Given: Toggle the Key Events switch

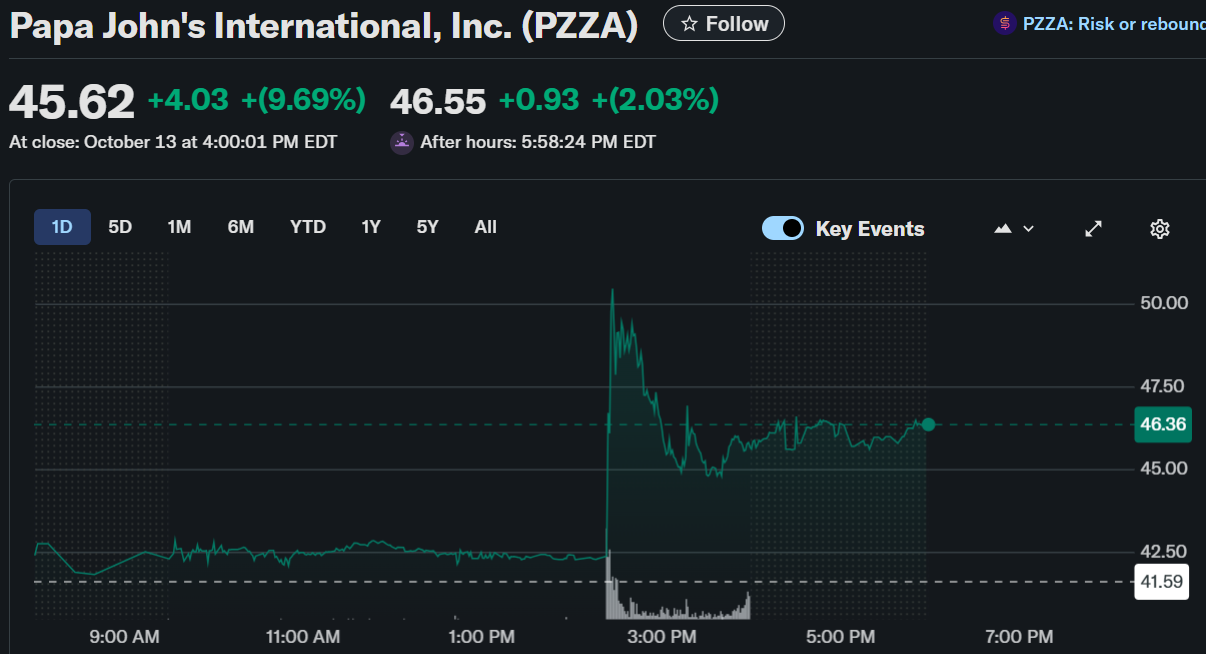Looking at the screenshot, I should coord(783,228).
